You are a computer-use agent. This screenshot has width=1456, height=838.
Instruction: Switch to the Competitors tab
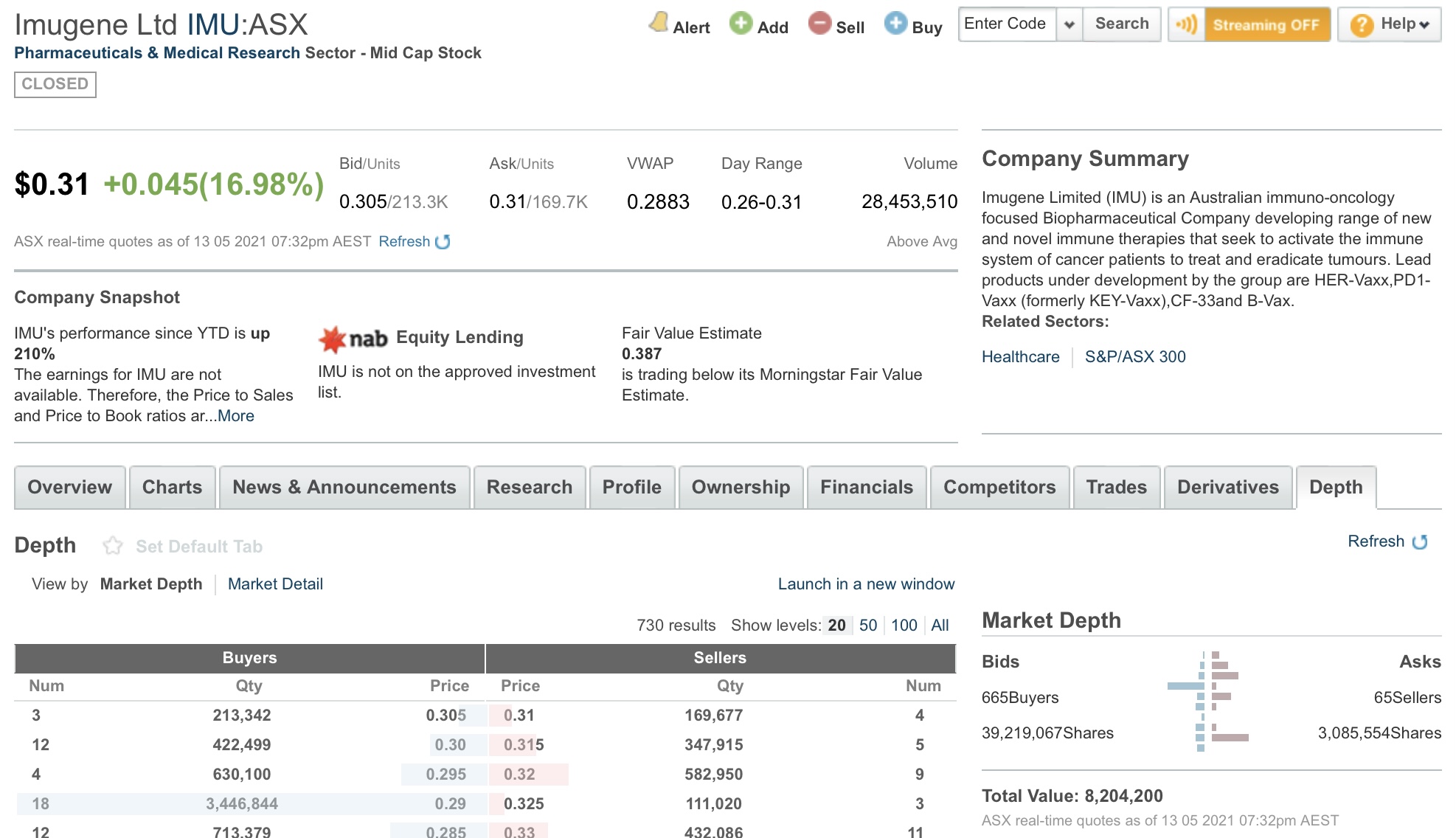click(x=999, y=488)
